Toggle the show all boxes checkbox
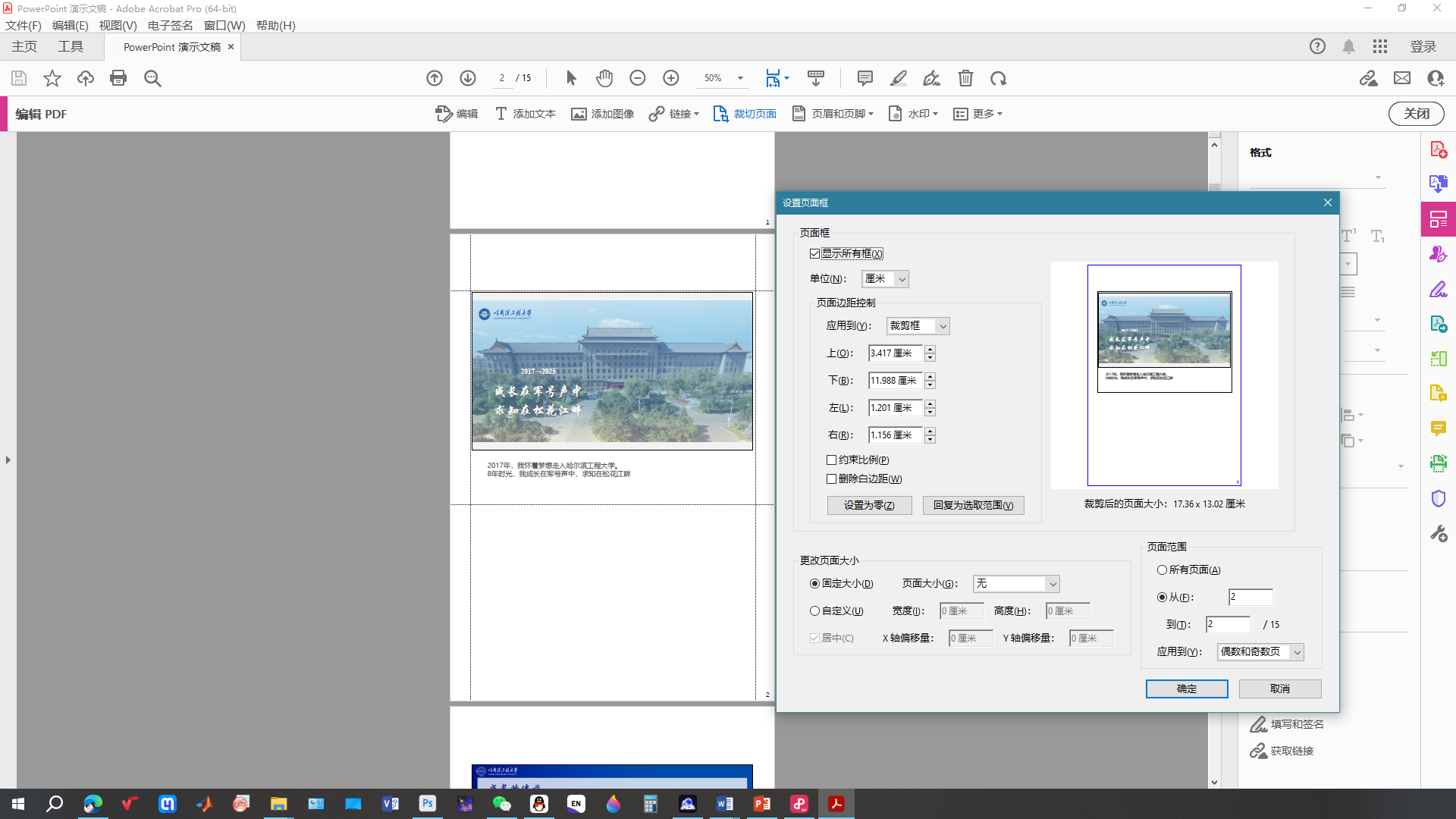The height and width of the screenshot is (819, 1456). 815,254
